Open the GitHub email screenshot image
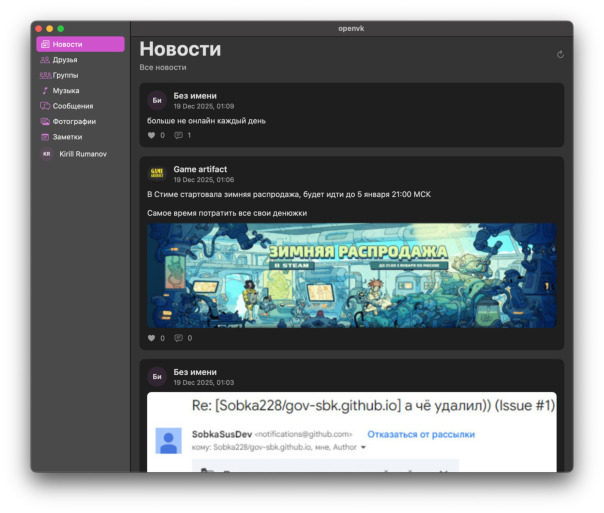The width and height of the screenshot is (604, 513). tap(352, 432)
